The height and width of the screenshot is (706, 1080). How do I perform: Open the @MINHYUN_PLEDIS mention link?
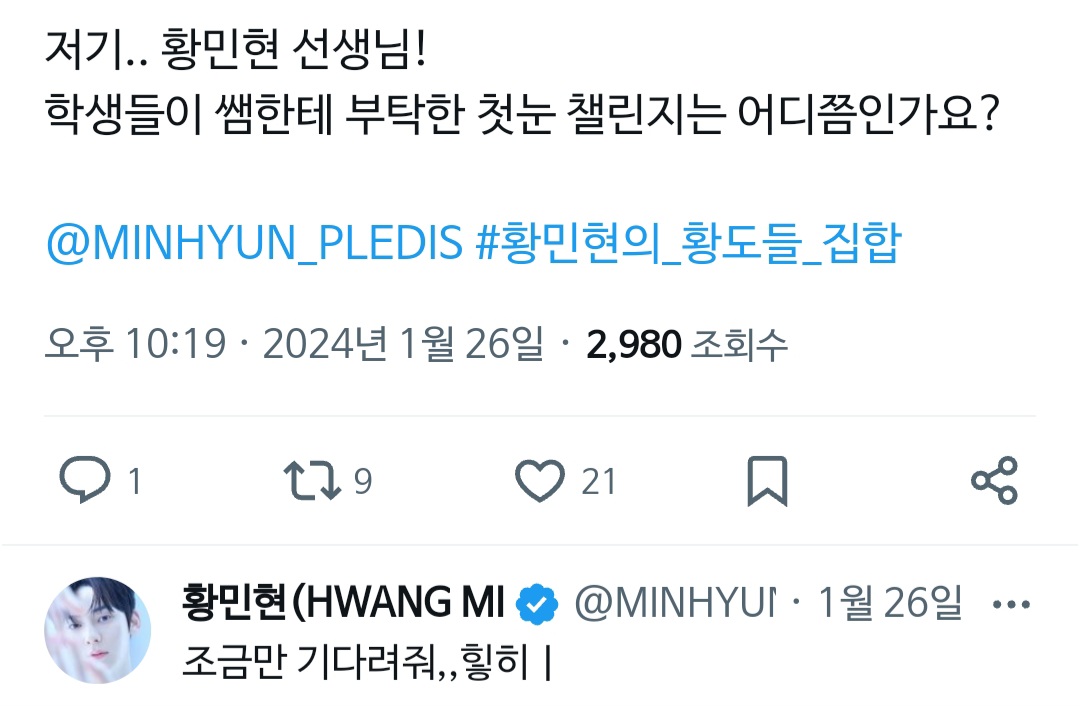tap(254, 242)
